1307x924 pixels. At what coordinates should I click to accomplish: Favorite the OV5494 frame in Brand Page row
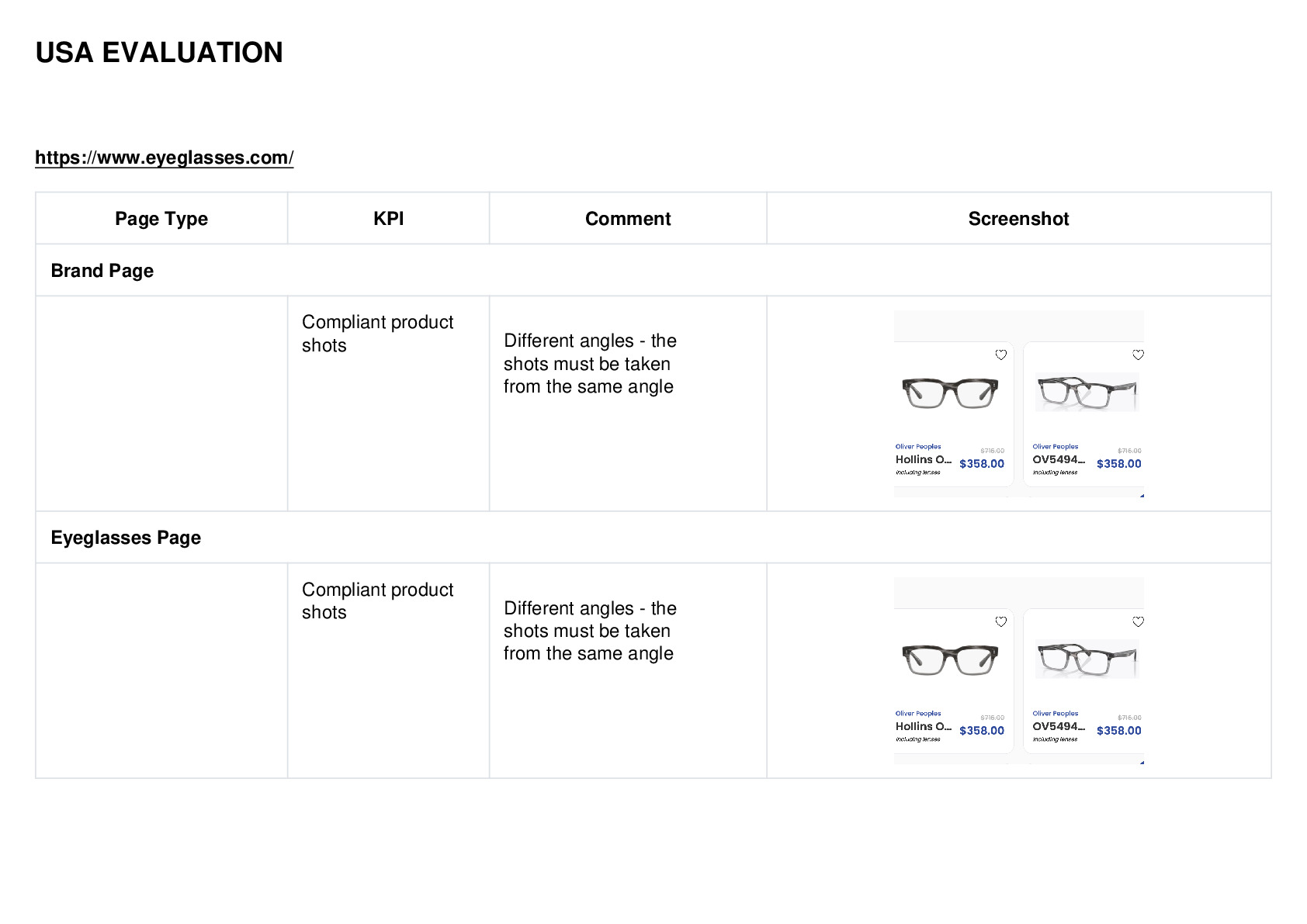(x=1138, y=355)
